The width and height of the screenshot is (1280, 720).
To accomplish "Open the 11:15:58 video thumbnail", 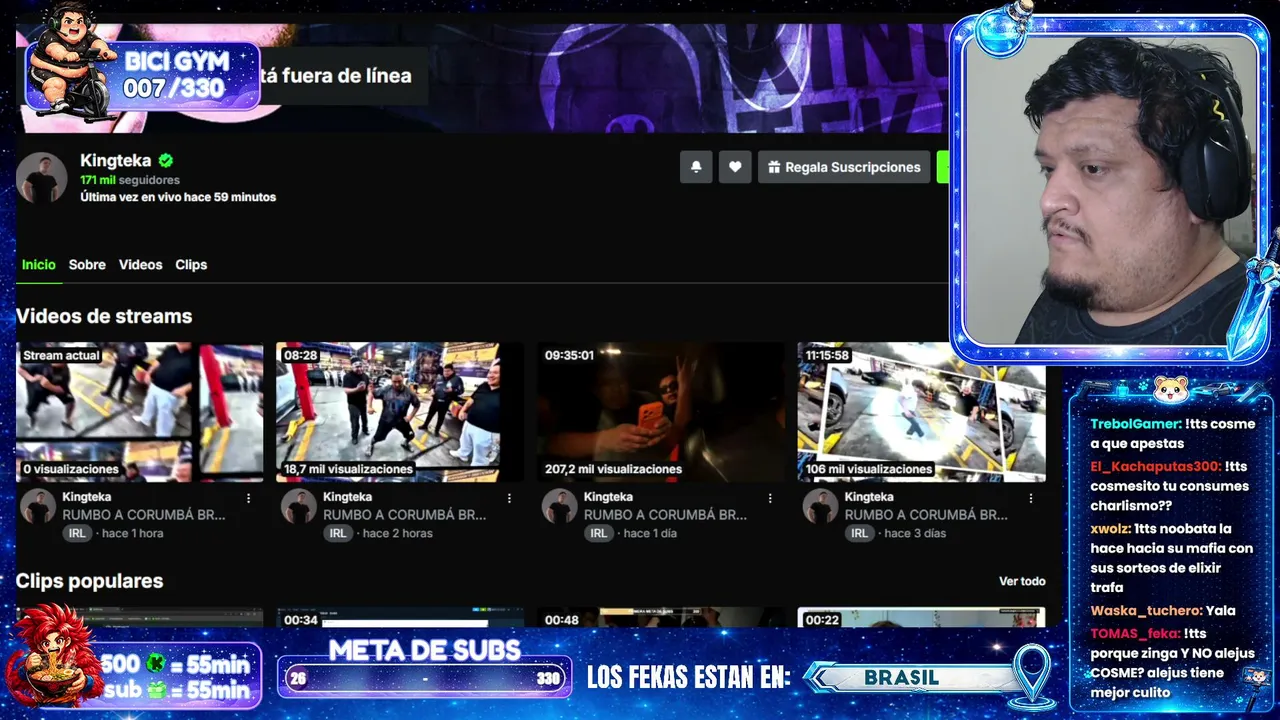I will coord(921,412).
